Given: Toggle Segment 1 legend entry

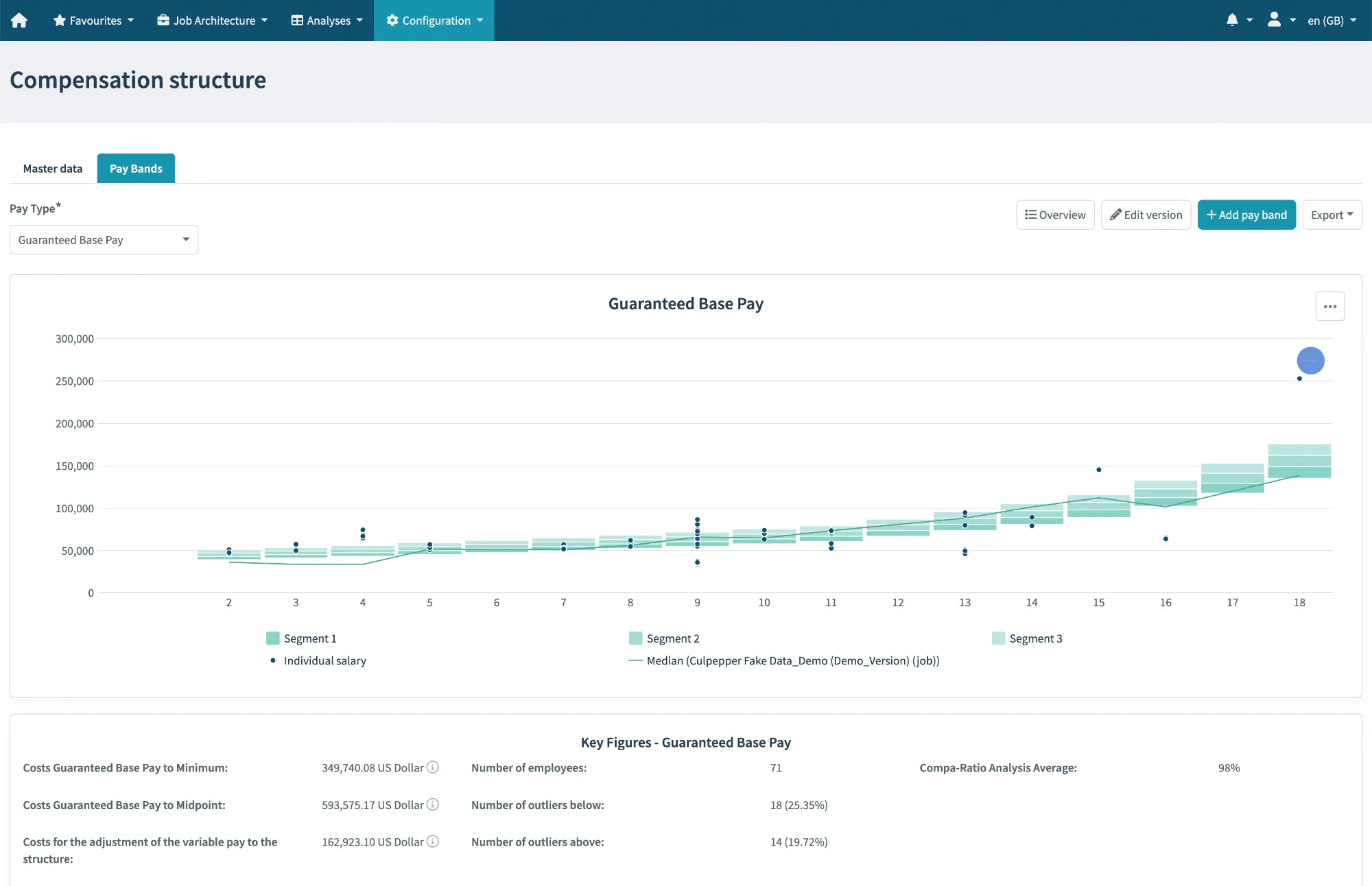Looking at the screenshot, I should pyautogui.click(x=302, y=638).
